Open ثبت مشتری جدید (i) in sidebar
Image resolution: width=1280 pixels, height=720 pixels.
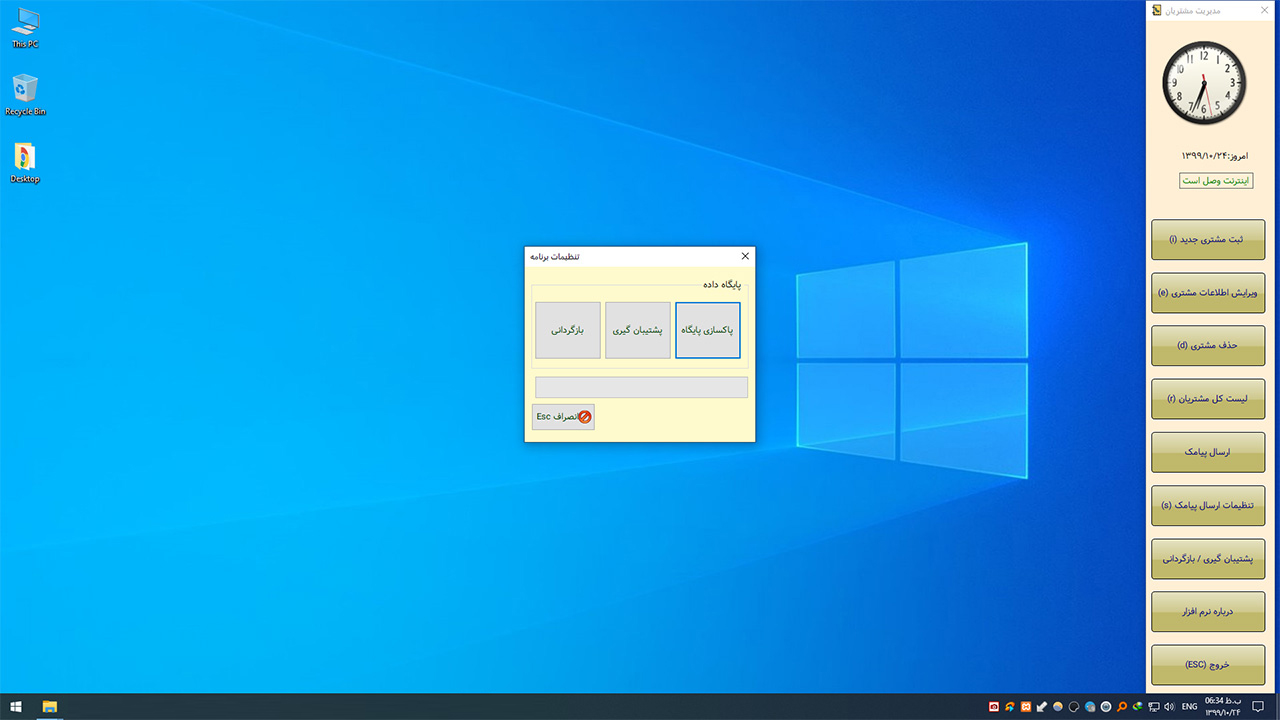1208,240
